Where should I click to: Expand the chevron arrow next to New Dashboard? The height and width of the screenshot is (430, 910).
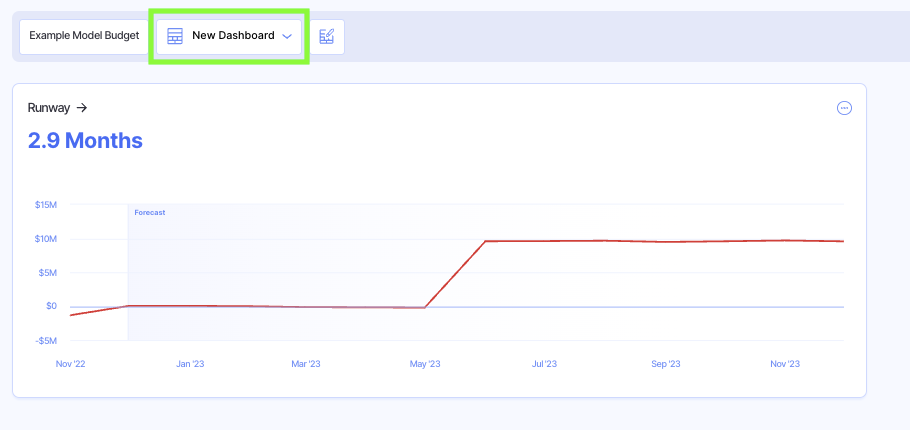[287, 36]
